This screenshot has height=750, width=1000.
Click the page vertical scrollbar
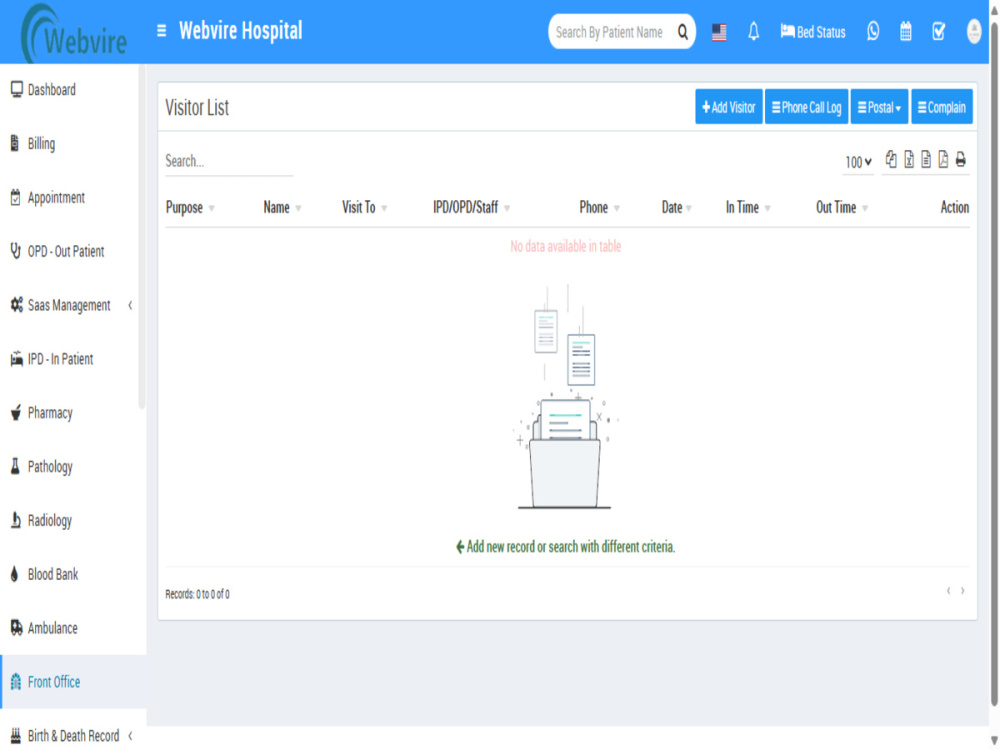pyautogui.click(x=994, y=364)
